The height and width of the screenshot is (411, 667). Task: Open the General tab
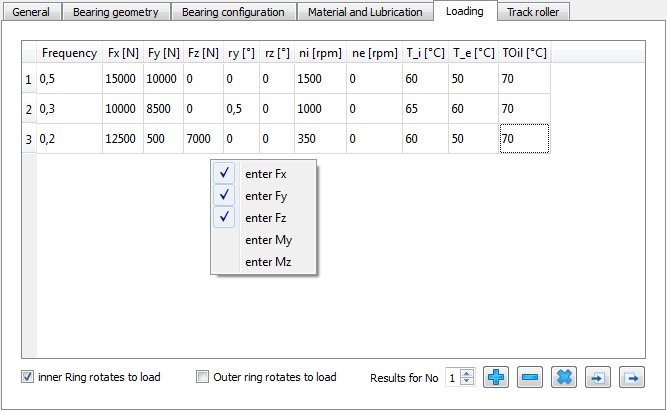coord(34,12)
